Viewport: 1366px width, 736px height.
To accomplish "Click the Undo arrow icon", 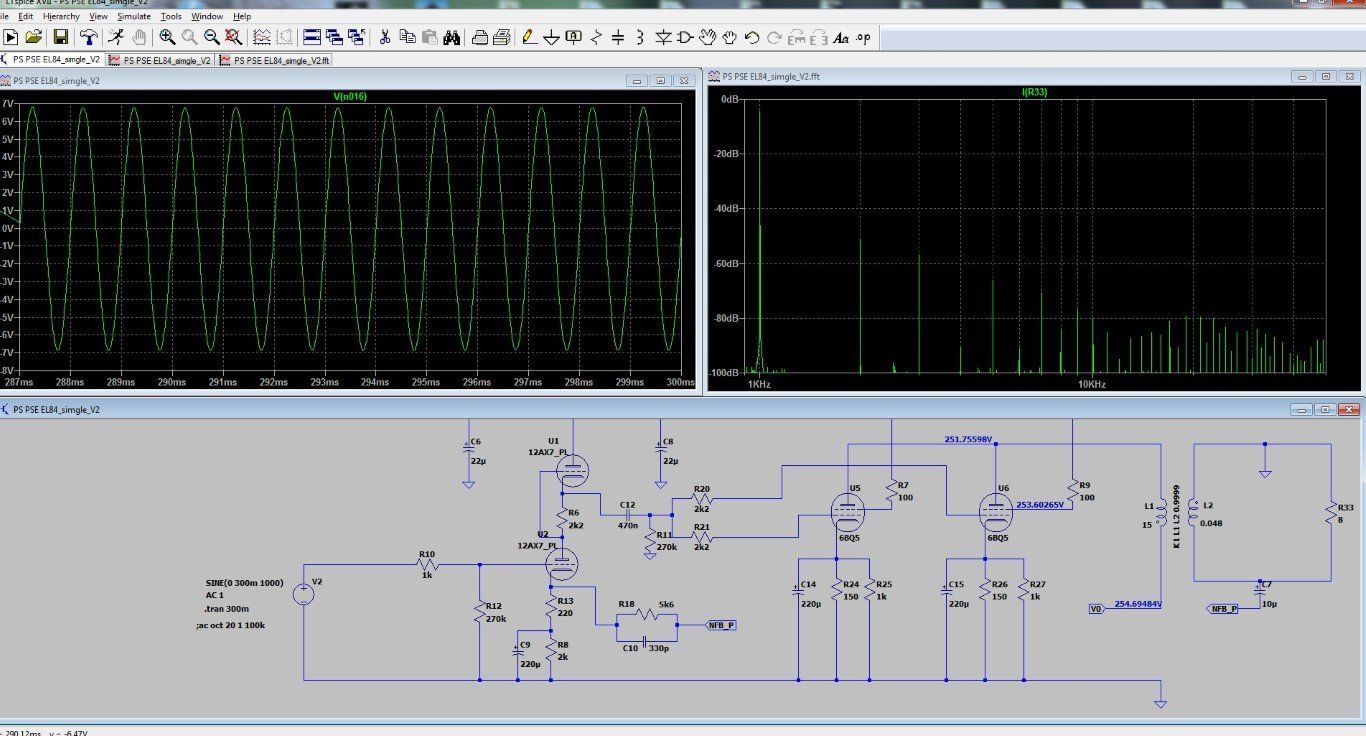I will (x=752, y=37).
